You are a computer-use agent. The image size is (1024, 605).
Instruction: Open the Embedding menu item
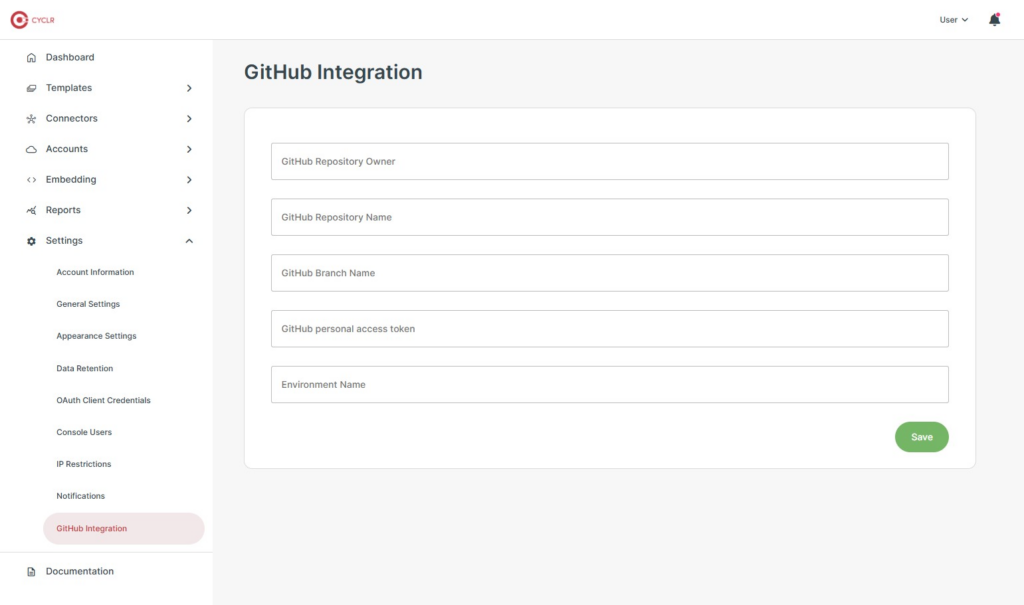pyautogui.click(x=71, y=180)
